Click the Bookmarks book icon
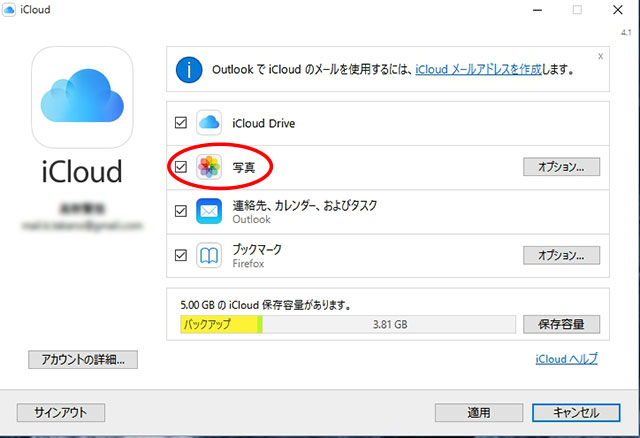The image size is (640, 438). click(209, 255)
